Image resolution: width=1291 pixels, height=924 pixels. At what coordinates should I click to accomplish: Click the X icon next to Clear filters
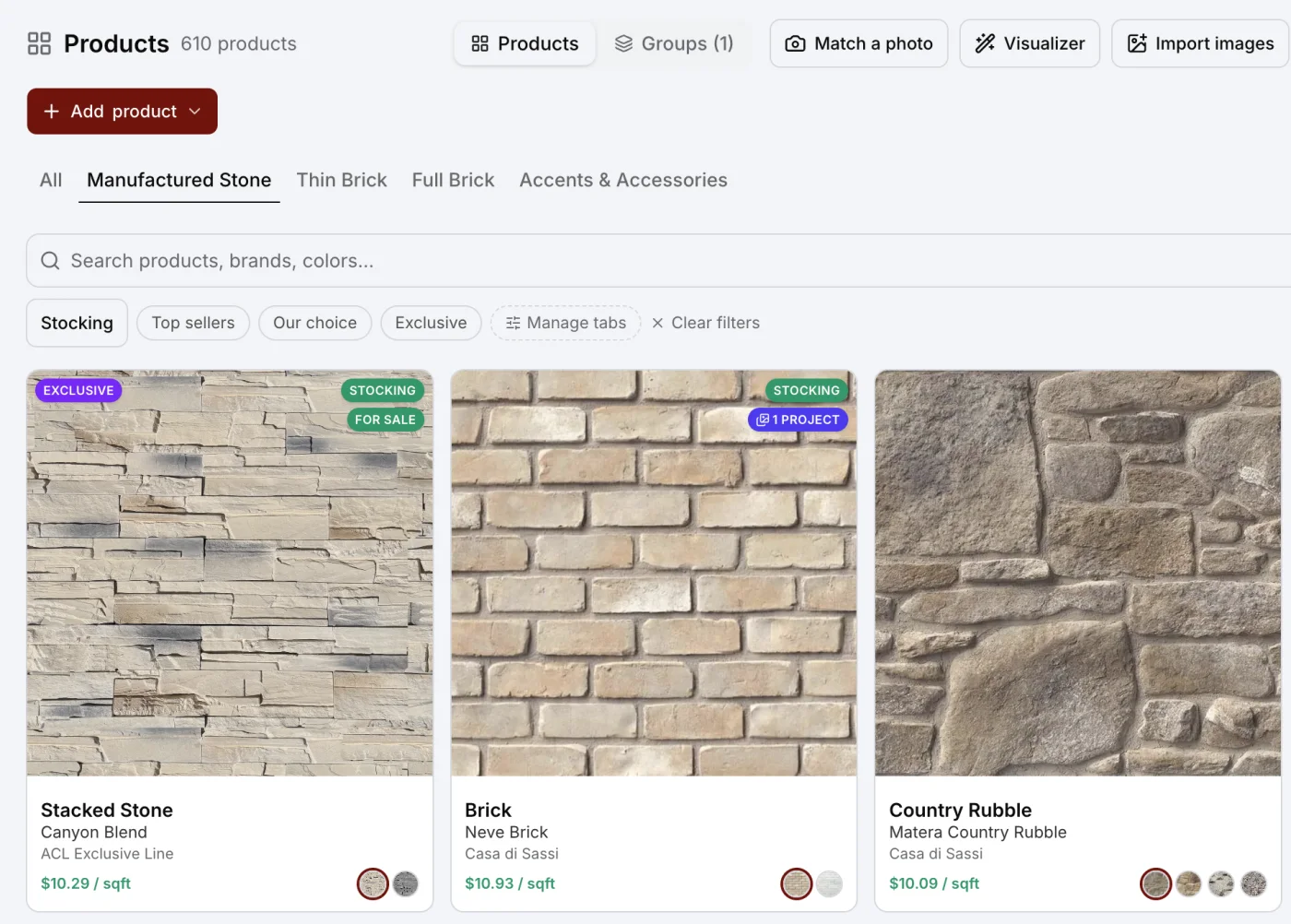pos(657,323)
